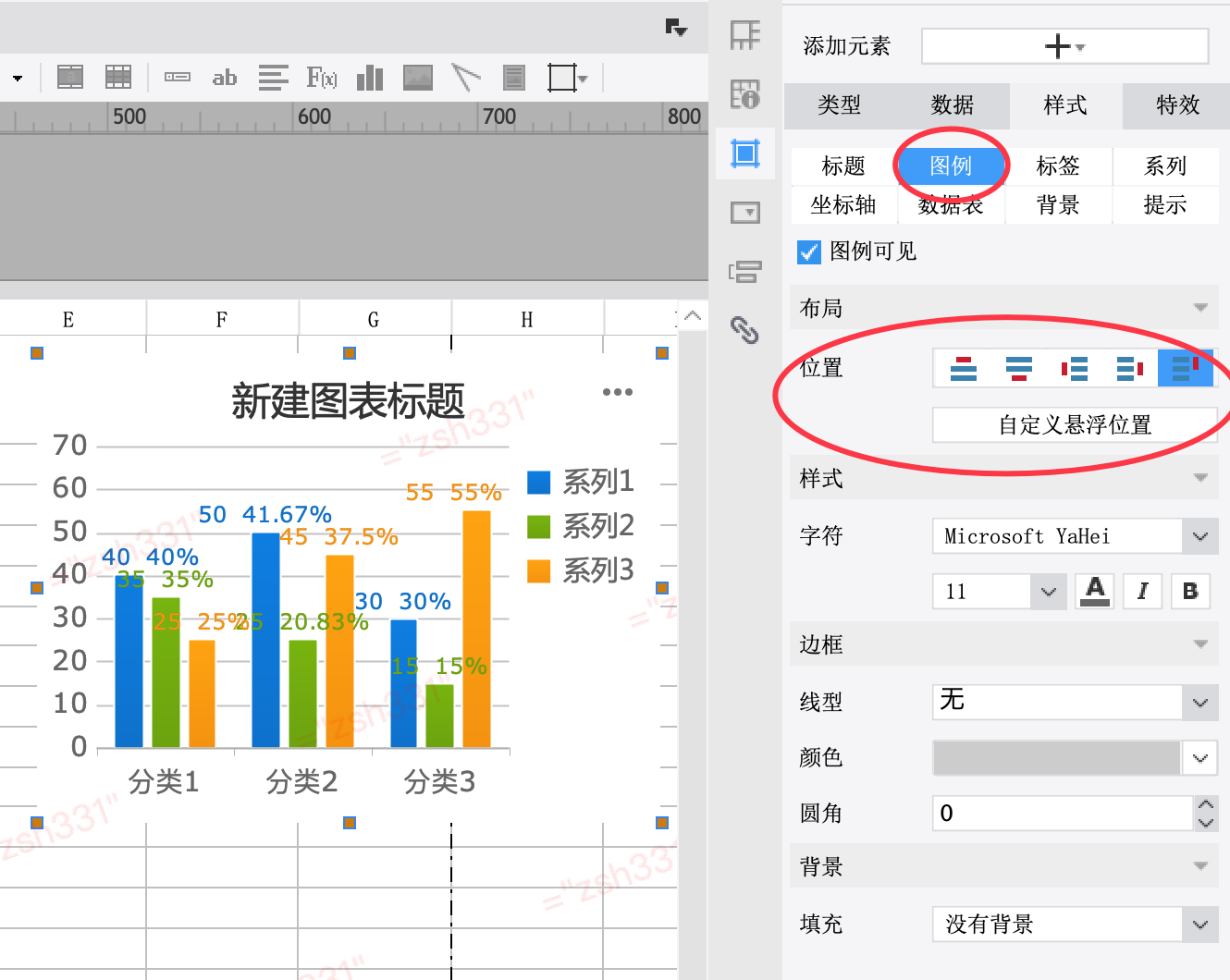Screen dimensions: 1230x980
Task: Toggle bold B for legend text
Action: click(x=1190, y=591)
